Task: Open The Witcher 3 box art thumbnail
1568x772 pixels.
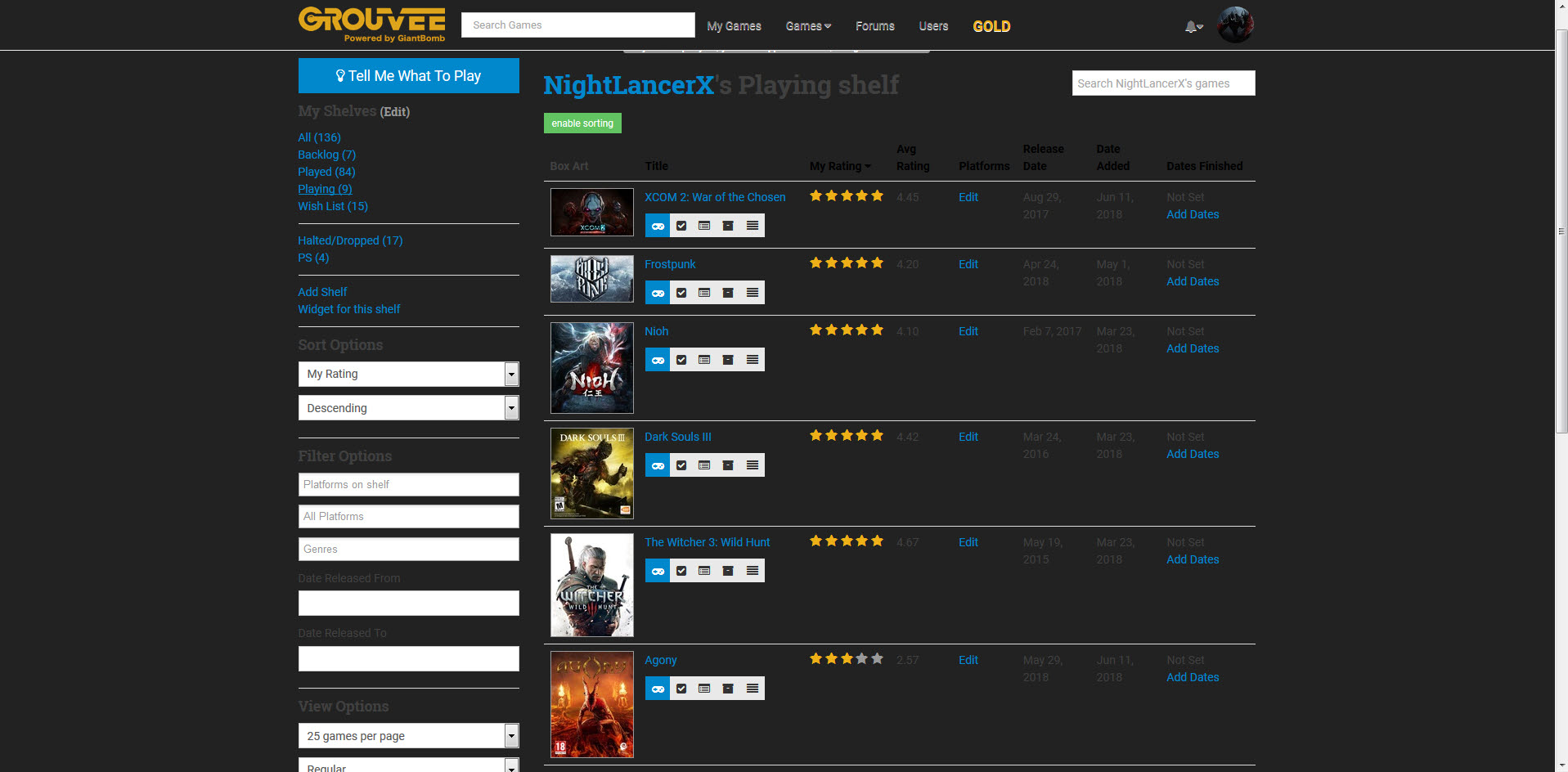Action: [592, 586]
